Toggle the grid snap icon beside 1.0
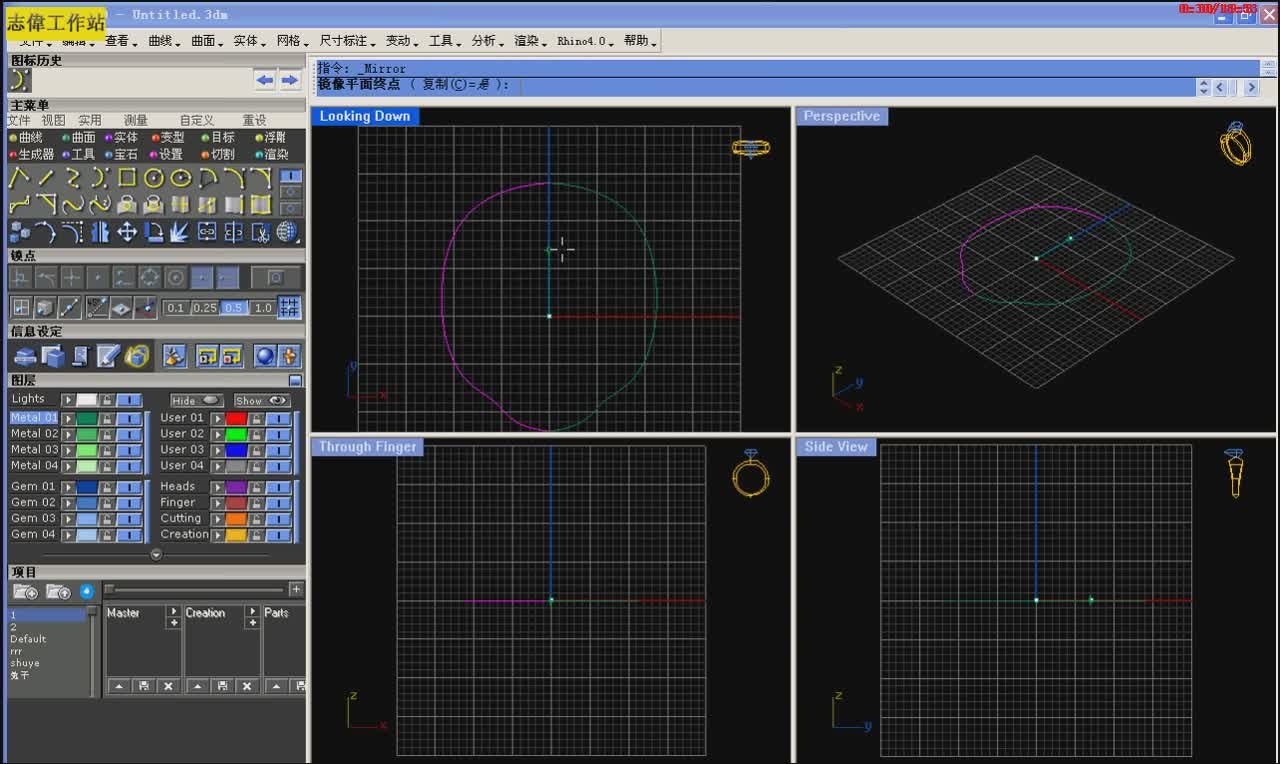 click(x=289, y=307)
